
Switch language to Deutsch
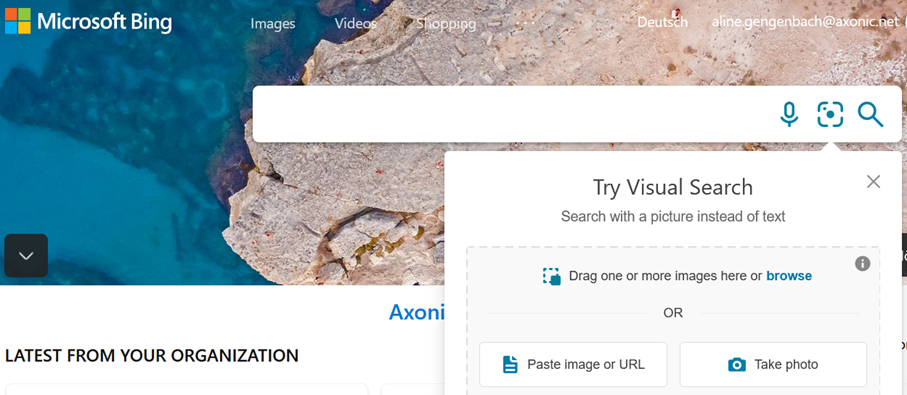662,22
